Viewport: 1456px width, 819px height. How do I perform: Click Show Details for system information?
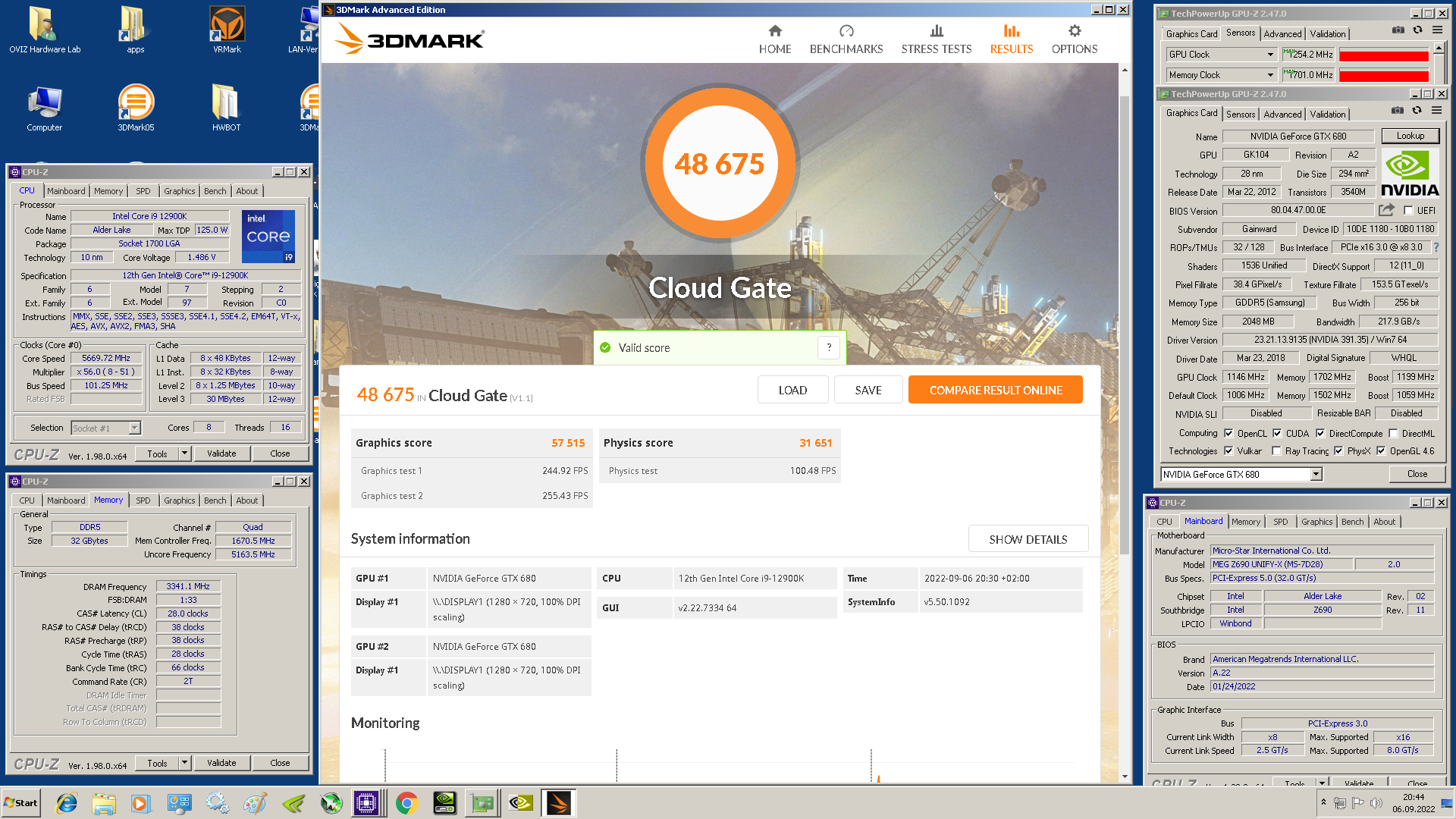(x=1028, y=539)
